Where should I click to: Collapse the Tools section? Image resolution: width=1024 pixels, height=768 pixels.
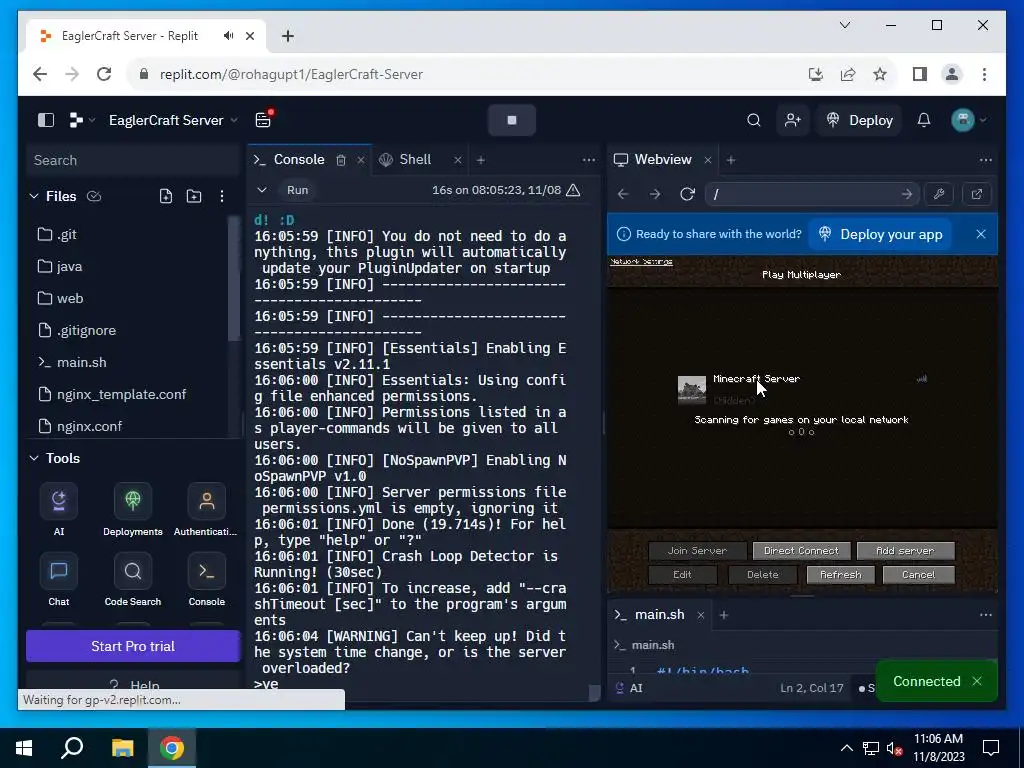[x=34, y=458]
